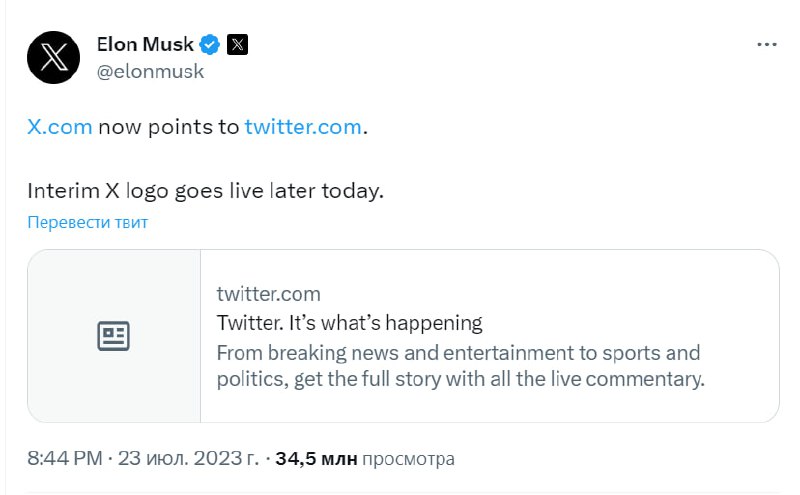Click the card description about breaking news
The width and height of the screenshot is (800, 495).
460,366
